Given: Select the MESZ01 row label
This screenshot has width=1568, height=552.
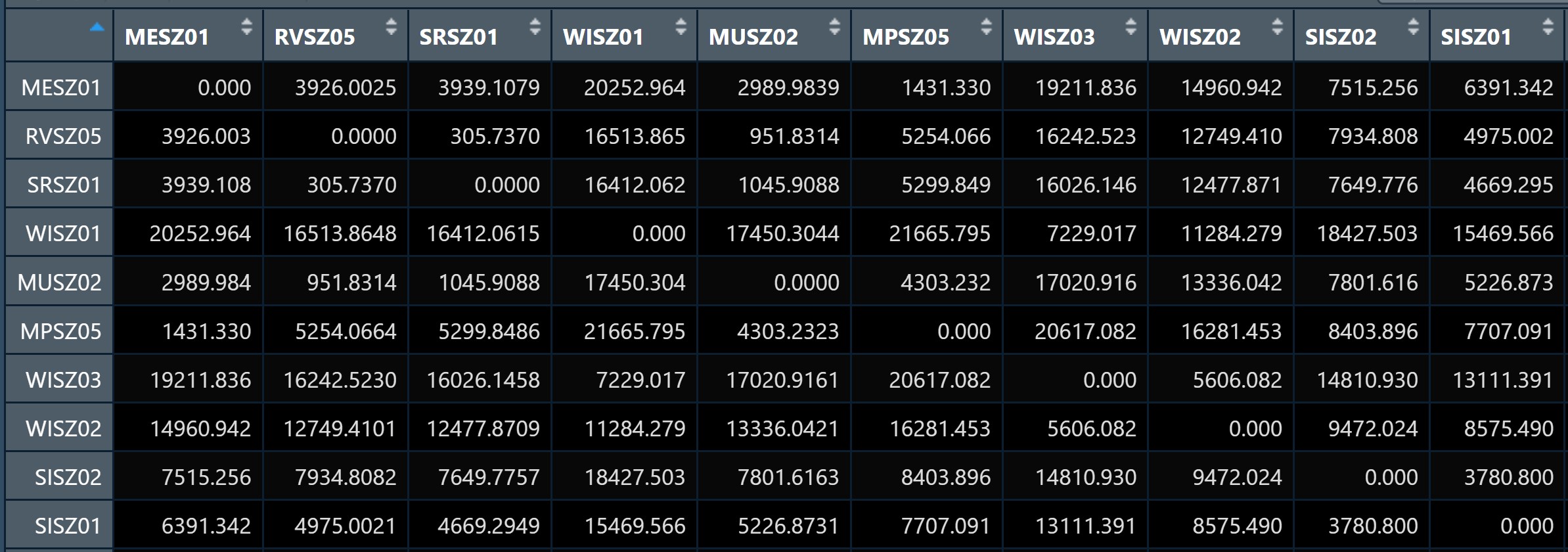Looking at the screenshot, I should tap(60, 87).
